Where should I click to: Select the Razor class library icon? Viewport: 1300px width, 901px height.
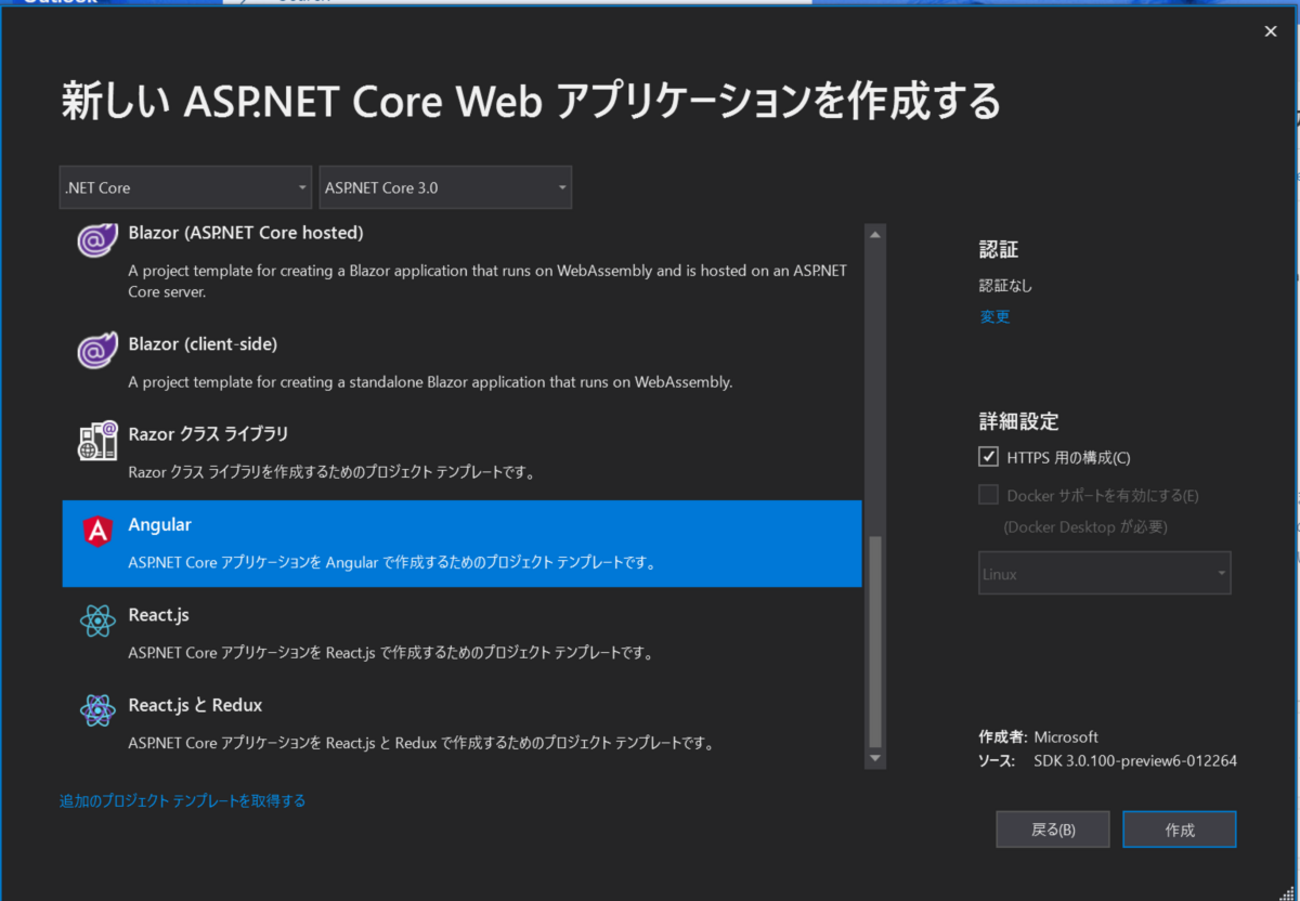[x=98, y=441]
